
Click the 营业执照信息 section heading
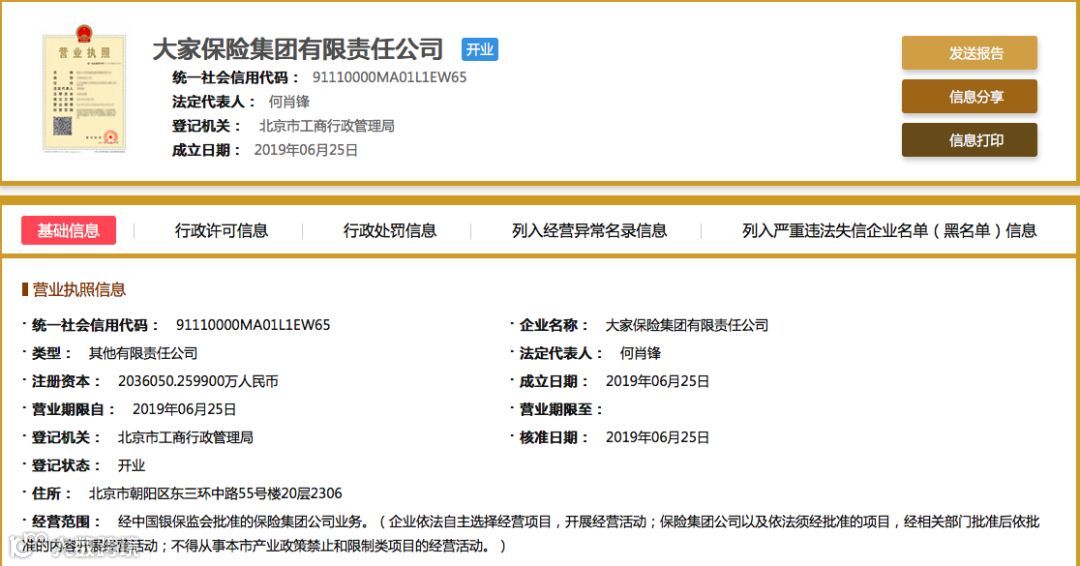coord(79,289)
